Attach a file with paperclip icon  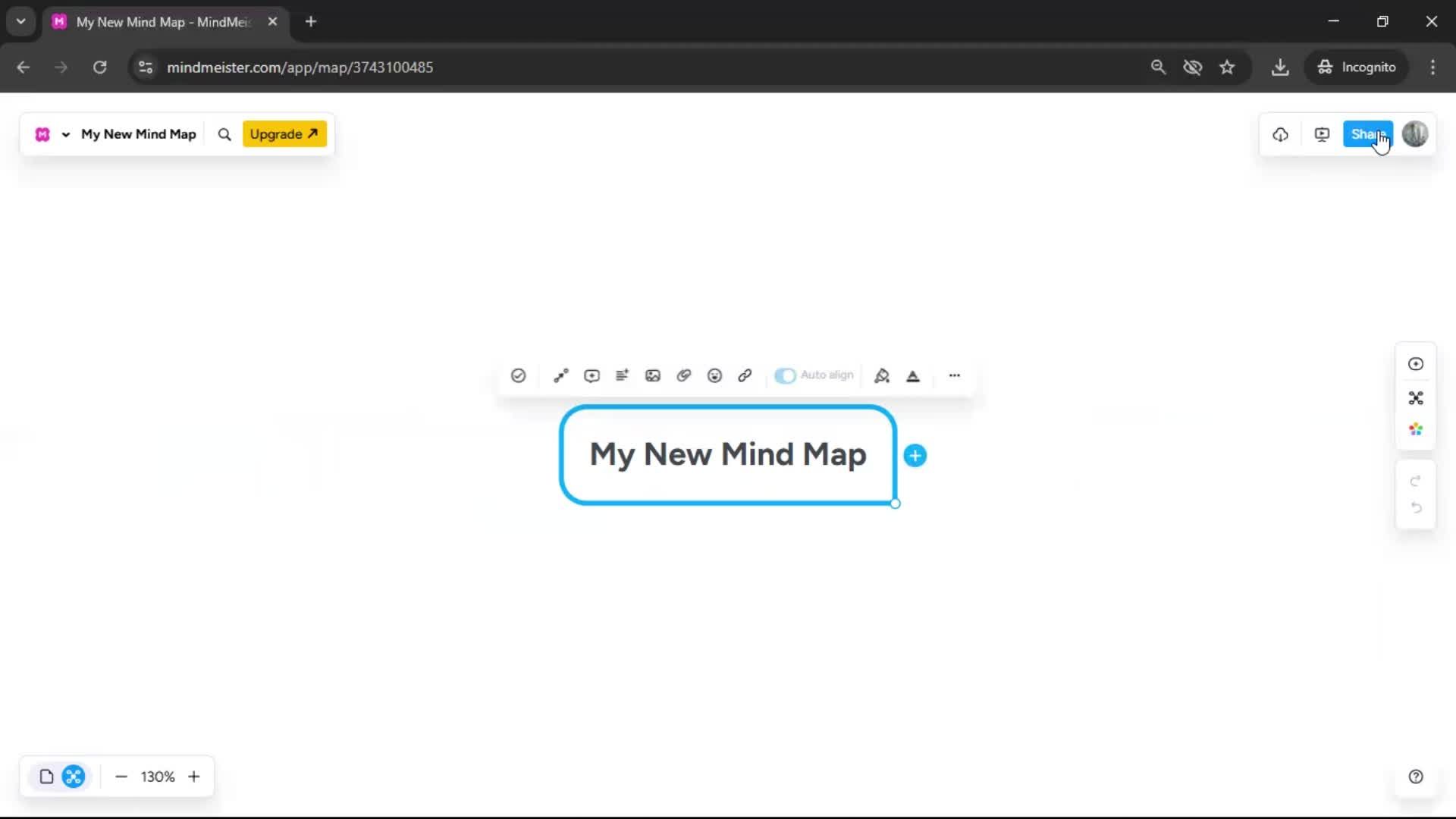coord(683,375)
